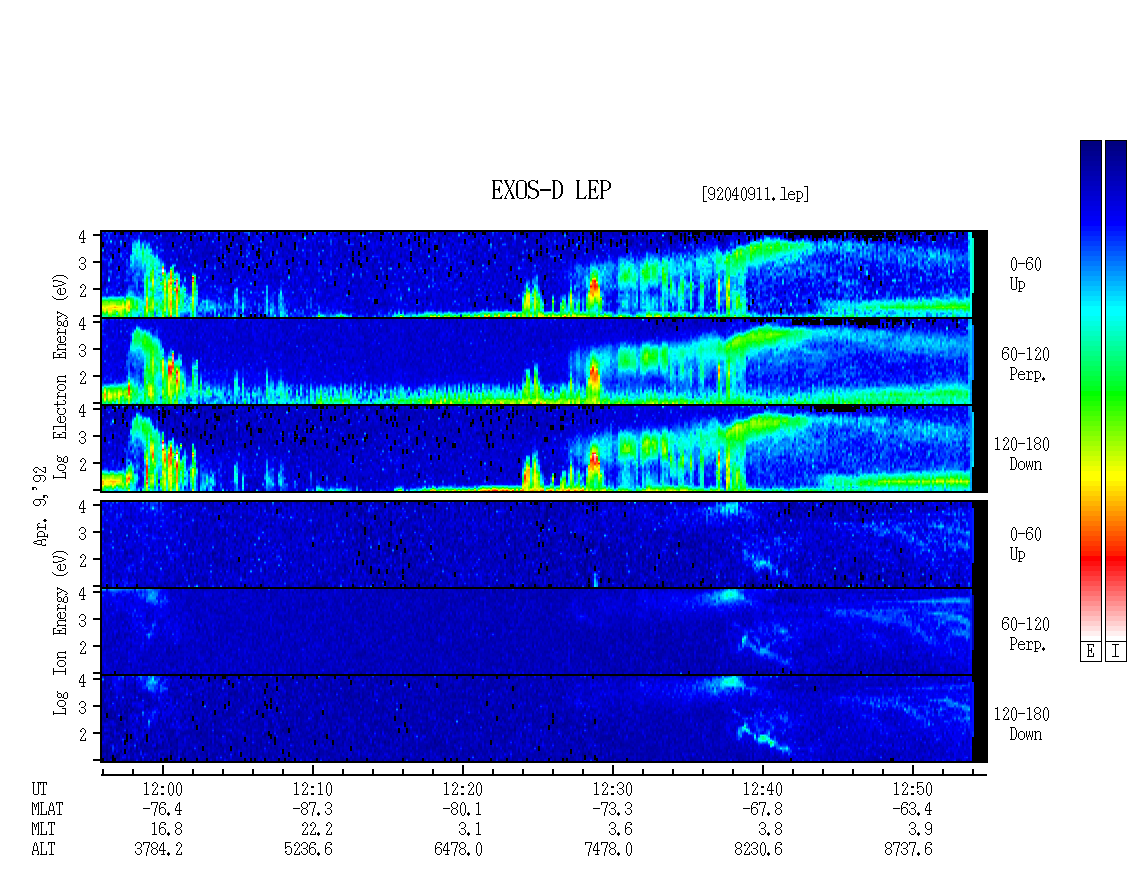This screenshot has width=1130, height=875.
Task: Select the 12:20 UT time label
Action: click(x=463, y=789)
